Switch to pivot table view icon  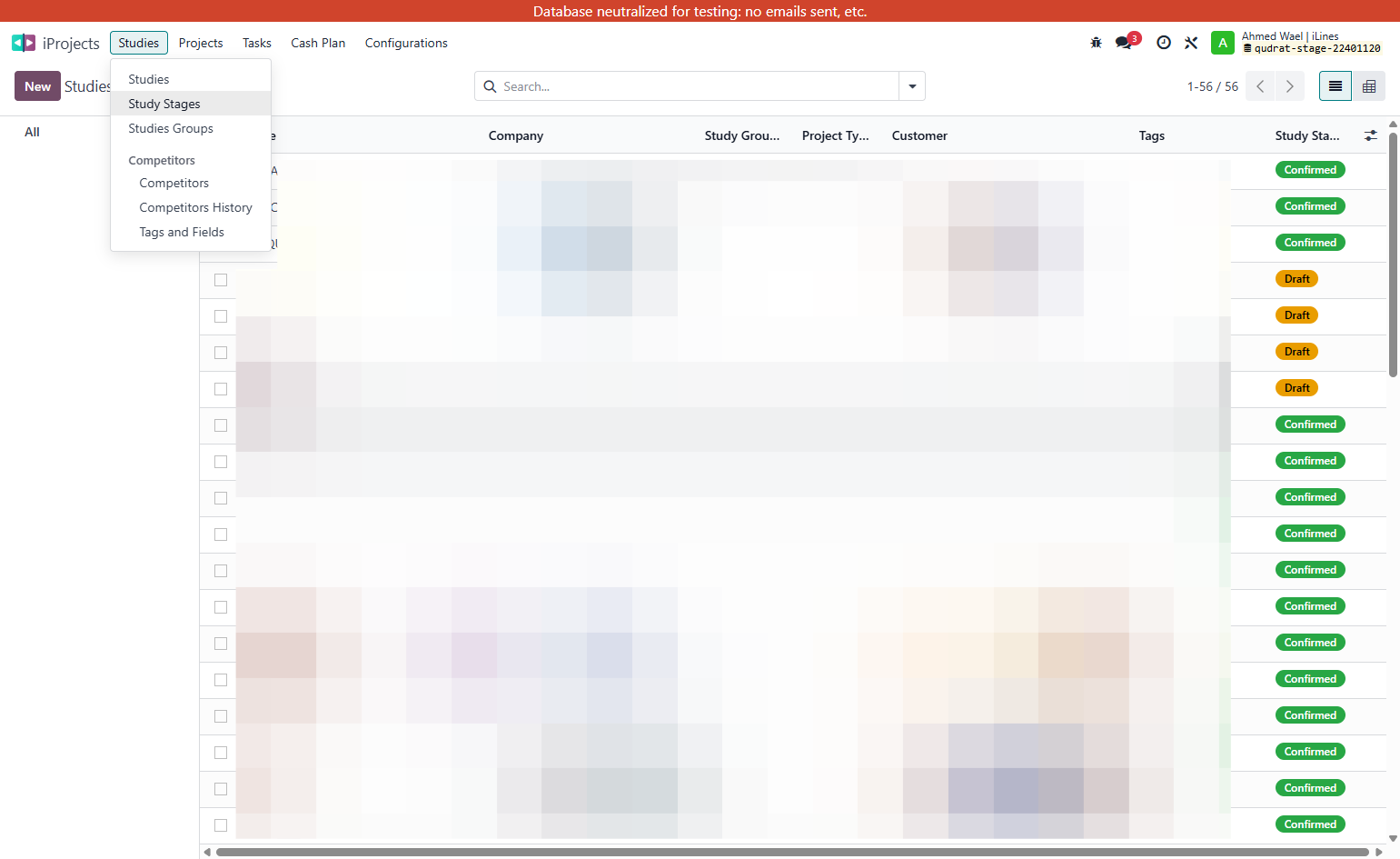(1369, 86)
